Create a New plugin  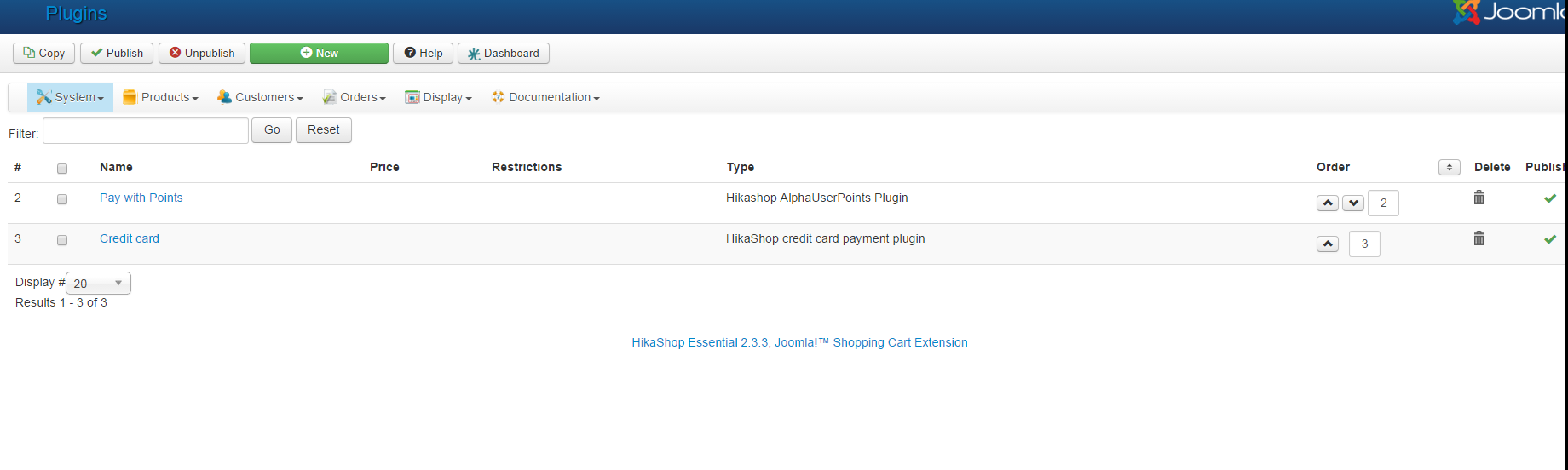click(319, 53)
